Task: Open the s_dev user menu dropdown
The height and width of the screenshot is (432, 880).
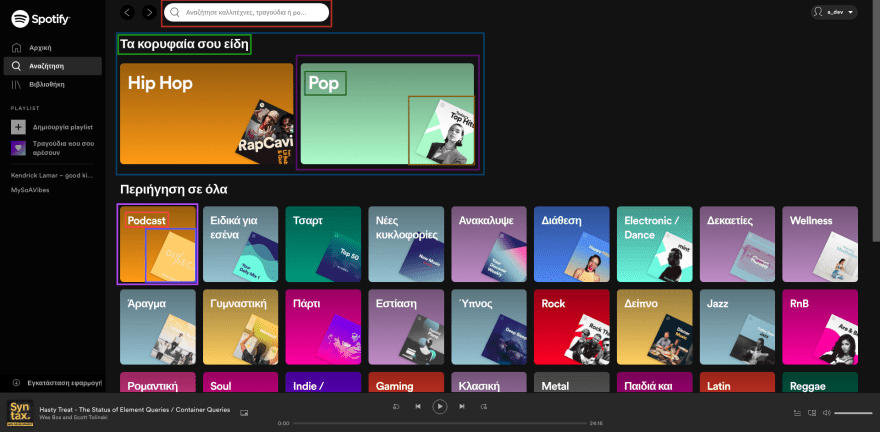Action: (834, 12)
